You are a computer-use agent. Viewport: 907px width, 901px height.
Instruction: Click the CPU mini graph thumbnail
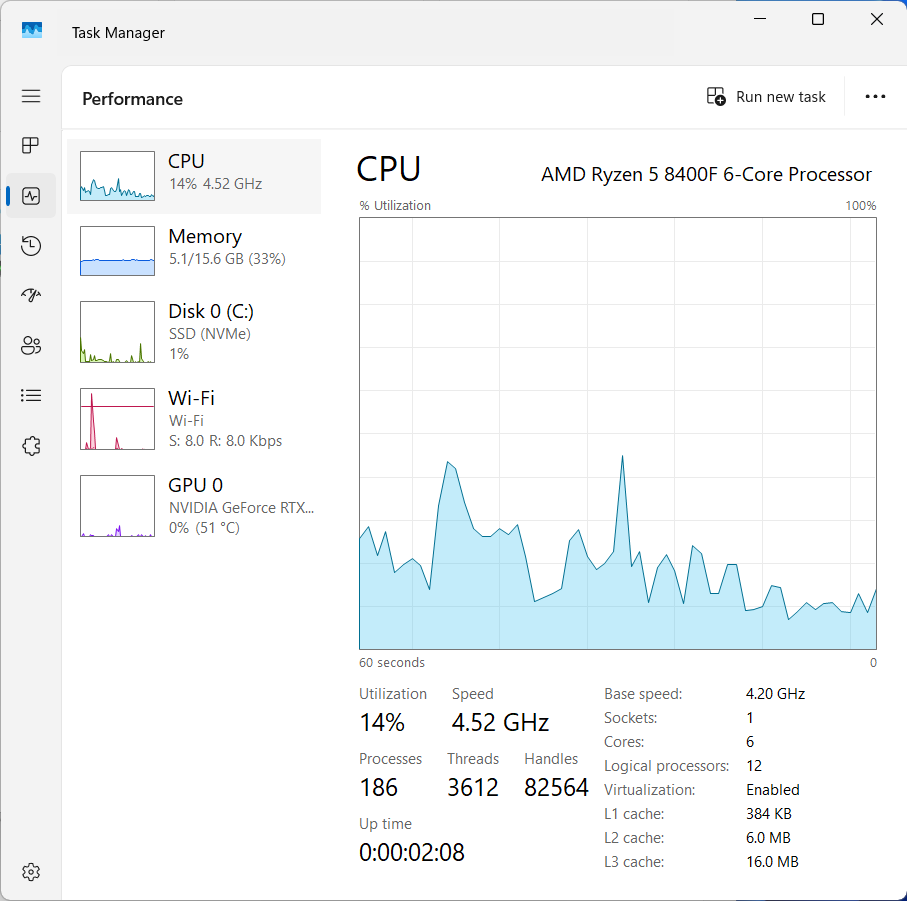(x=117, y=176)
